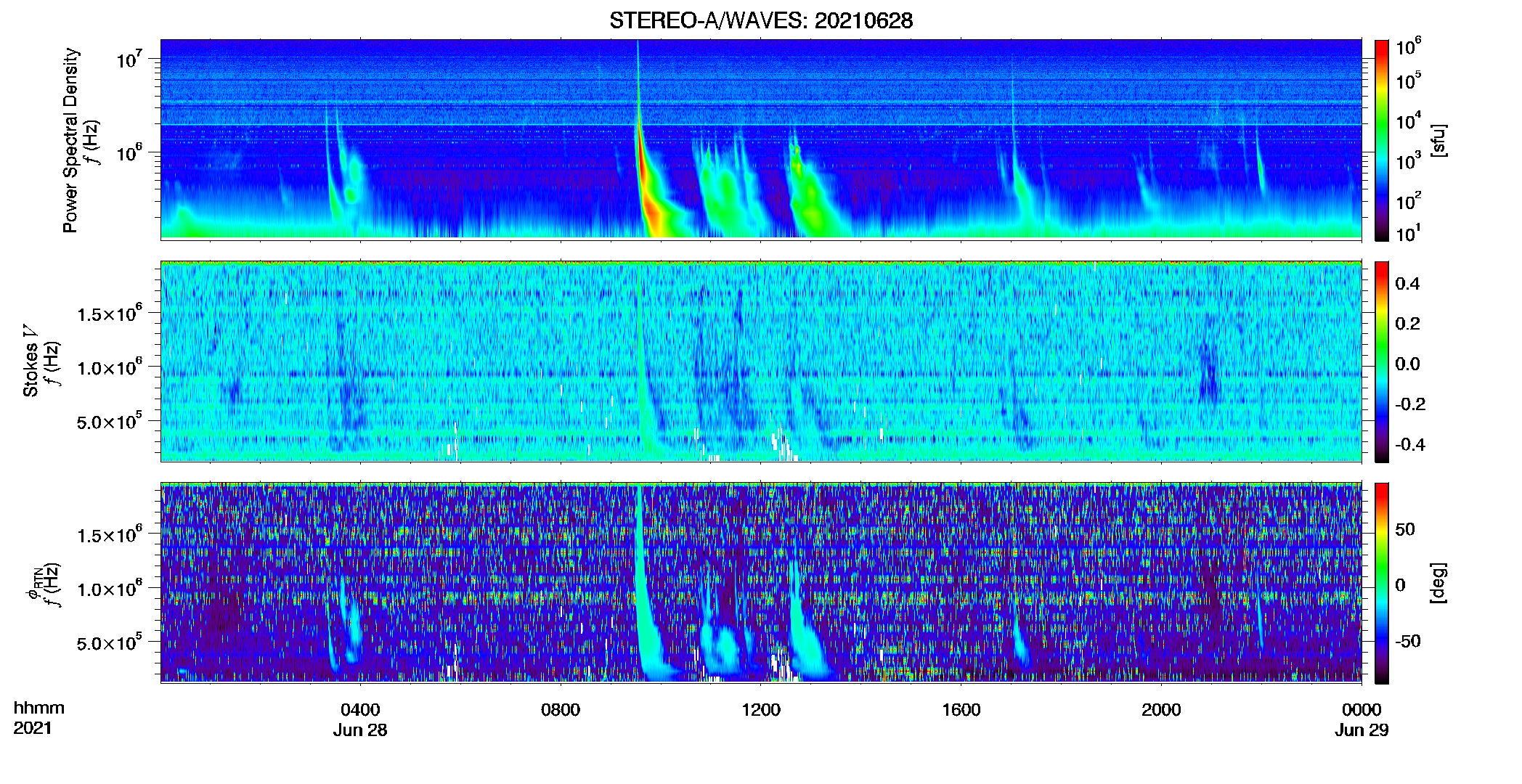Viewport: 1522px width, 784px height.
Task: Click the 1200 time axis label
Action: (761, 710)
